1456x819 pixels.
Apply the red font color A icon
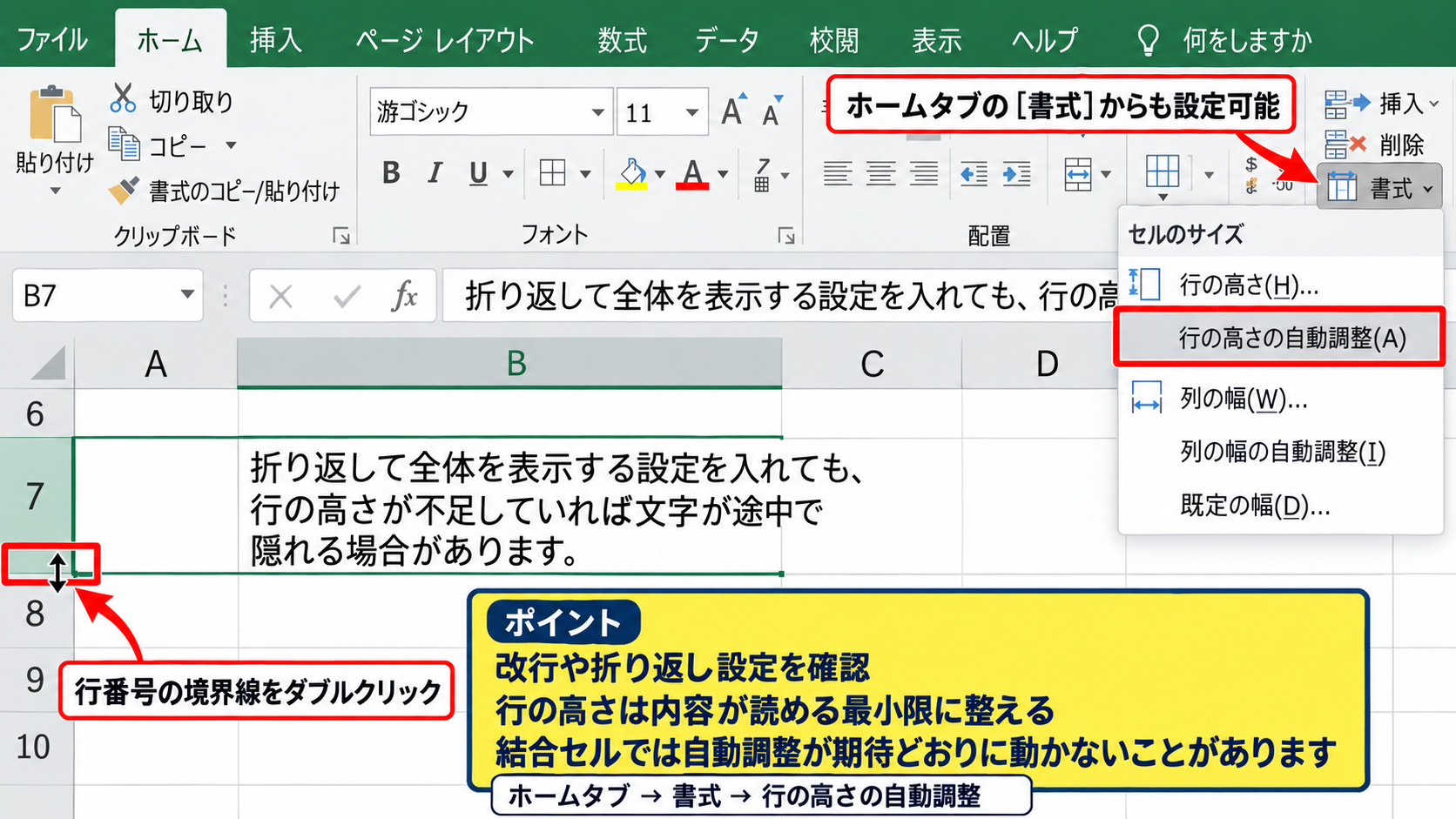pyautogui.click(x=692, y=174)
